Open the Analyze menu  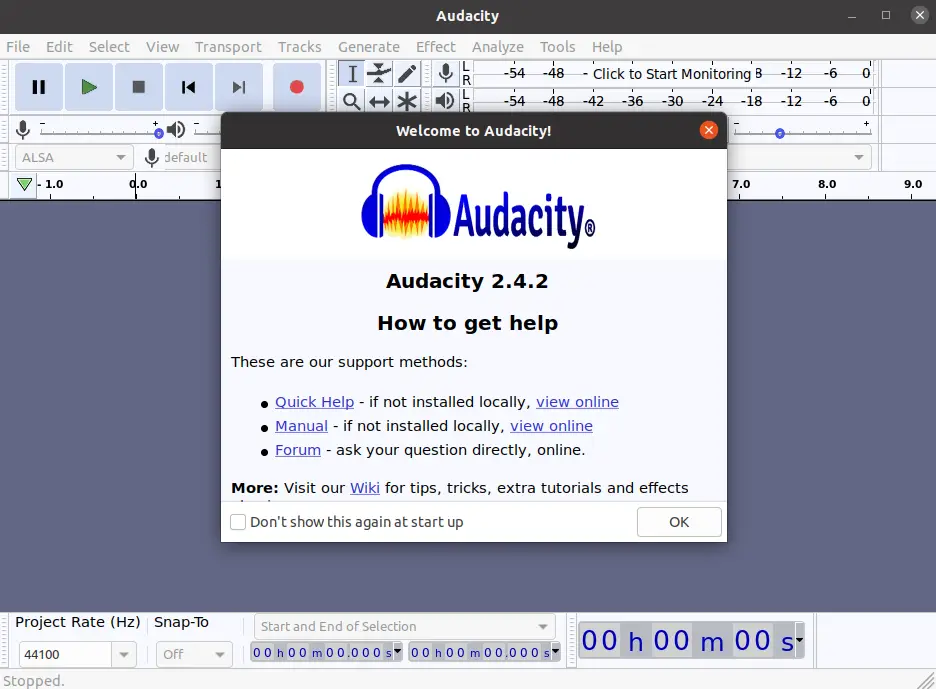(498, 47)
